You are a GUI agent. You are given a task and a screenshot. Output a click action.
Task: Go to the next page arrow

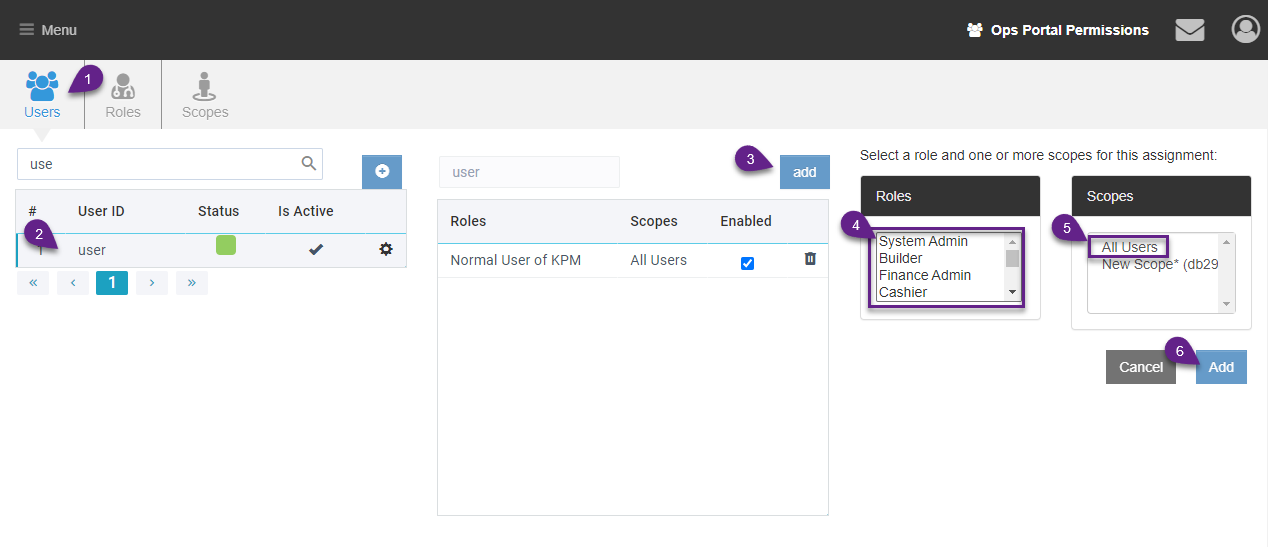click(x=152, y=283)
